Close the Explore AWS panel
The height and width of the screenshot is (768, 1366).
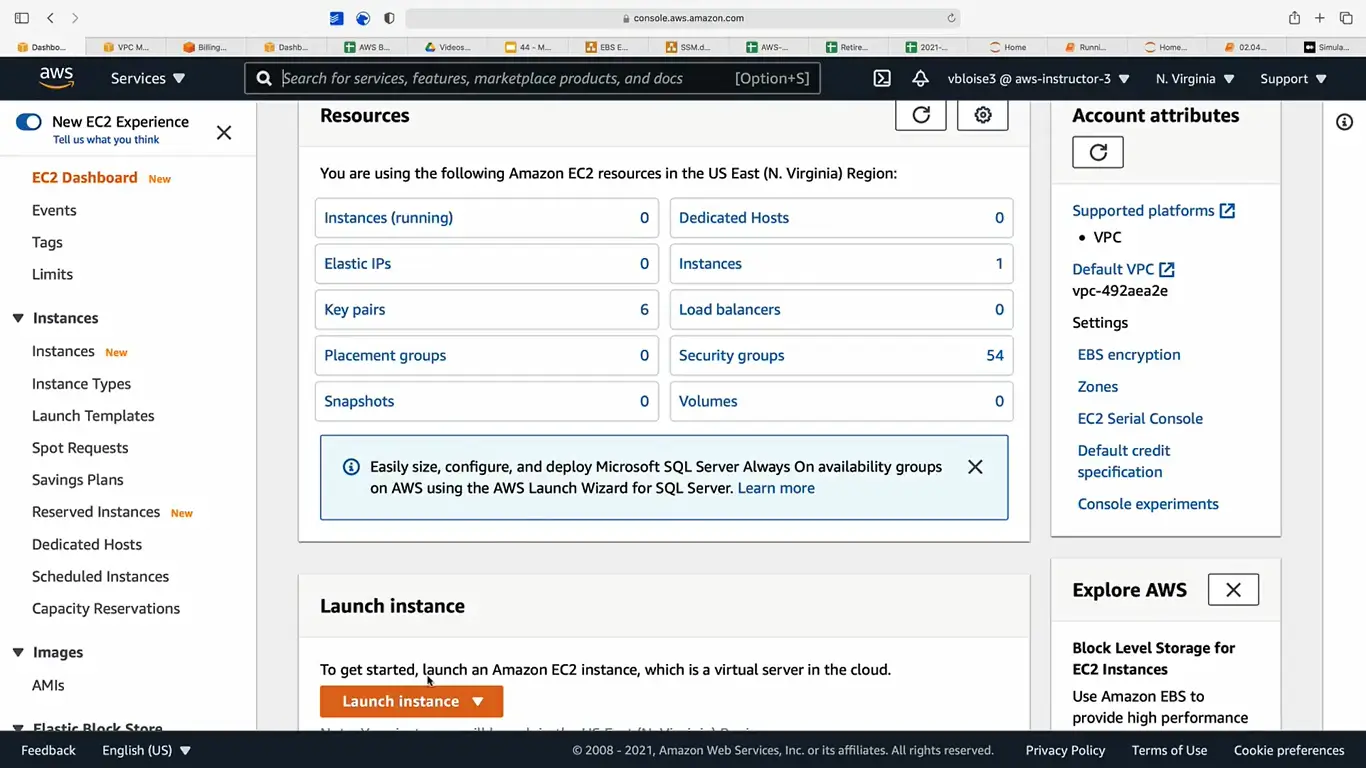(x=1233, y=590)
